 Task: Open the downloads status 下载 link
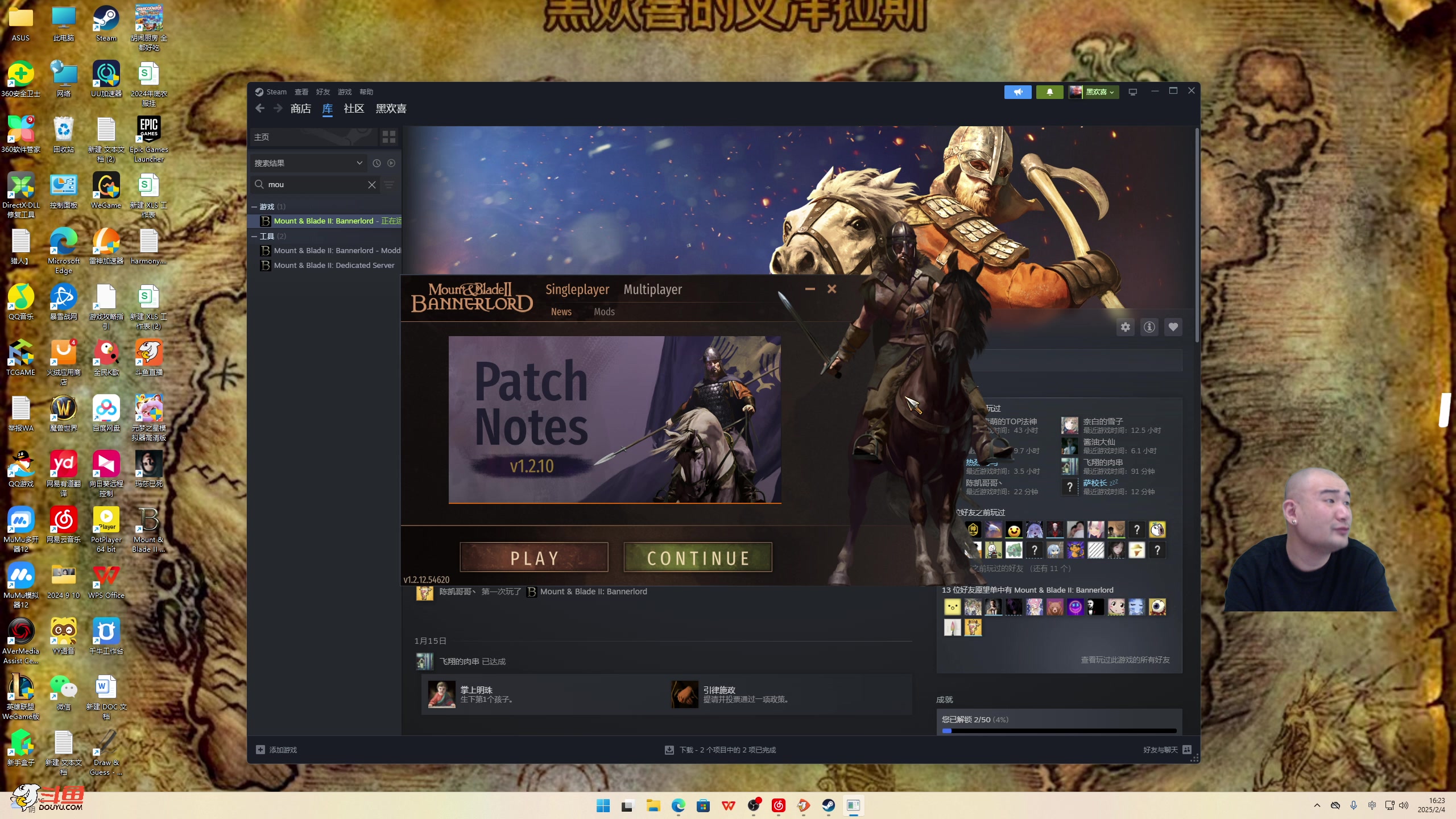pyautogui.click(x=721, y=750)
